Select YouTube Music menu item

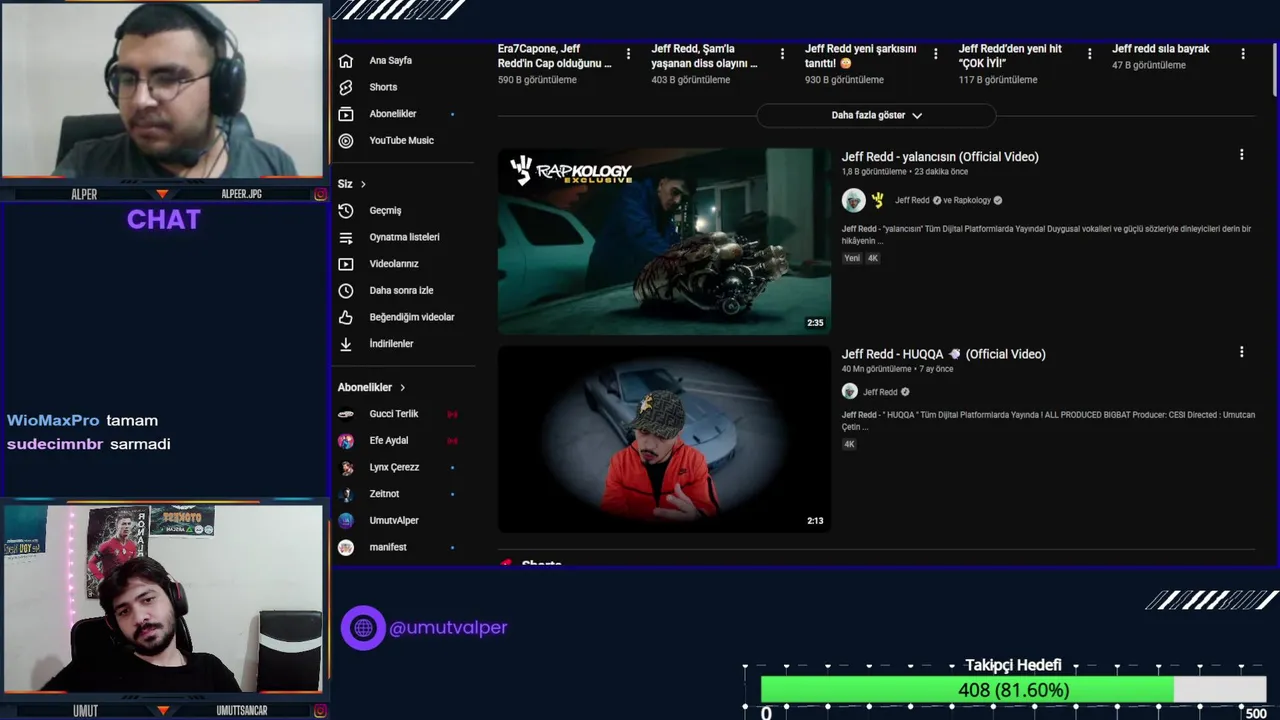[x=404, y=141]
